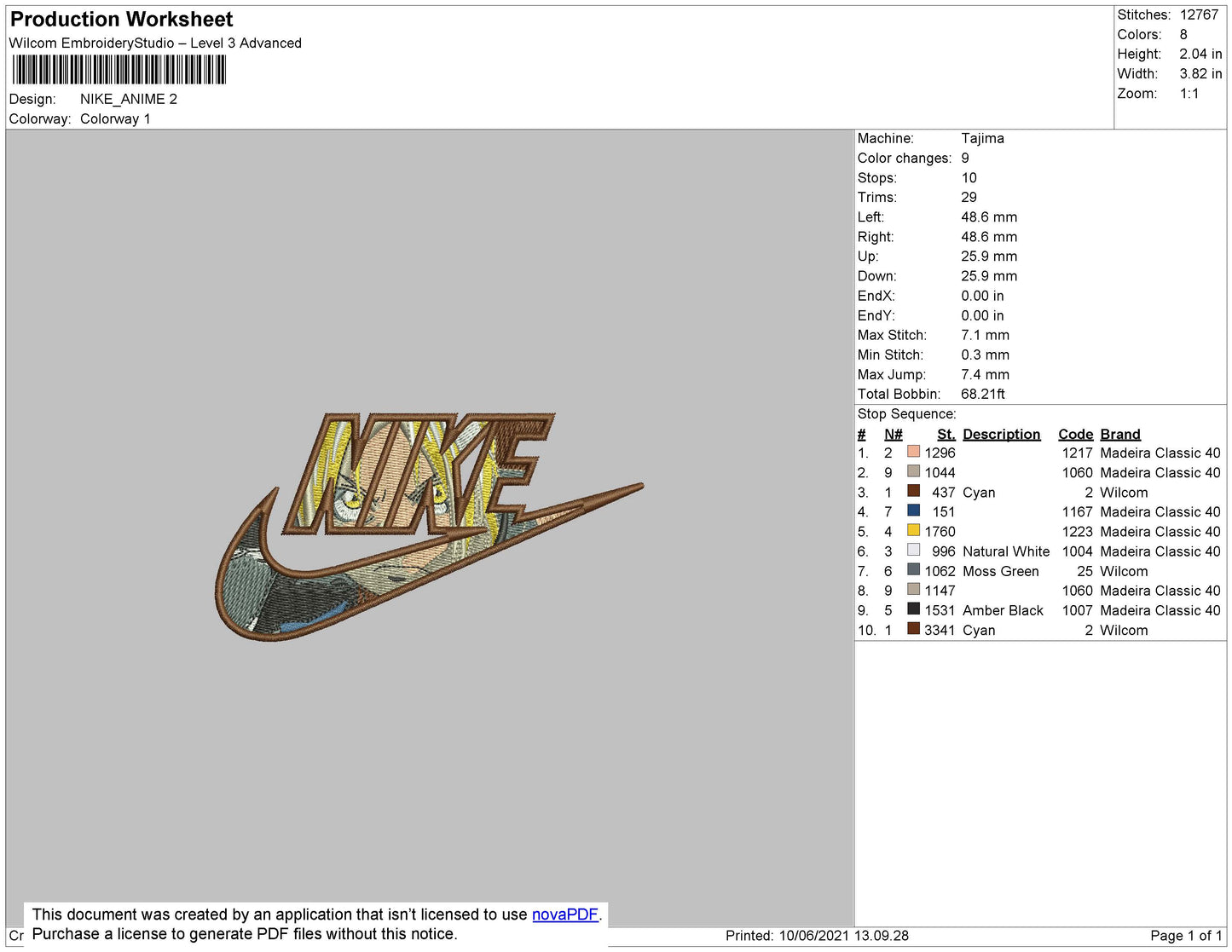The image size is (1232, 952).
Task: Click the Production Worksheet title
Action: click(x=121, y=20)
